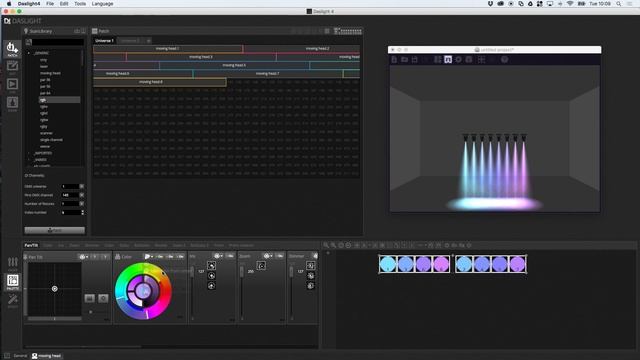Click the new file icon in 3D viewer
640x360 pixels.
click(x=394, y=60)
